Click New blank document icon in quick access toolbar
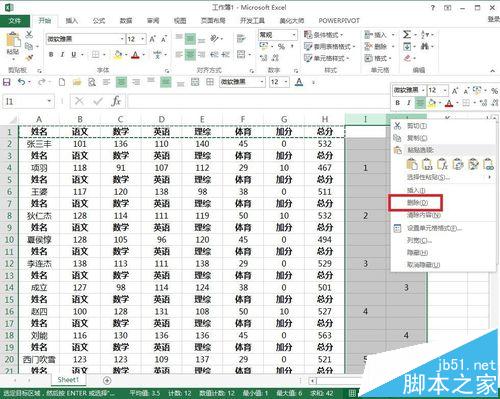The image size is (500, 399). click(x=62, y=82)
